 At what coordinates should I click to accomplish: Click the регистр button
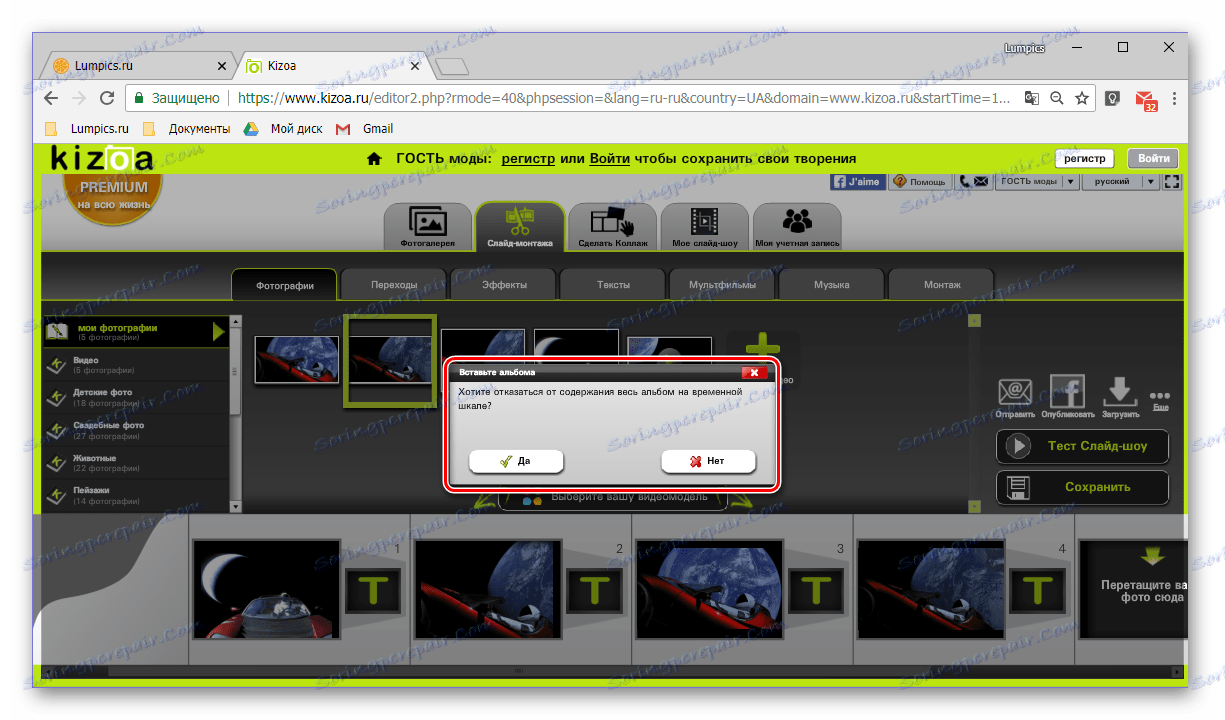point(1084,158)
